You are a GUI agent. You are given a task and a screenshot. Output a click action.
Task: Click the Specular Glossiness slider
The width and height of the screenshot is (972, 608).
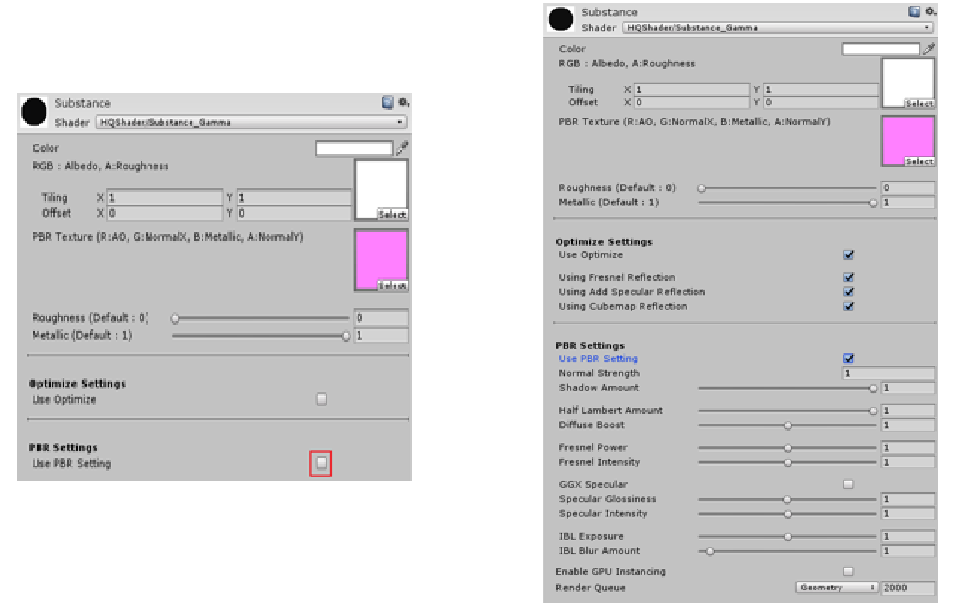[x=787, y=499]
